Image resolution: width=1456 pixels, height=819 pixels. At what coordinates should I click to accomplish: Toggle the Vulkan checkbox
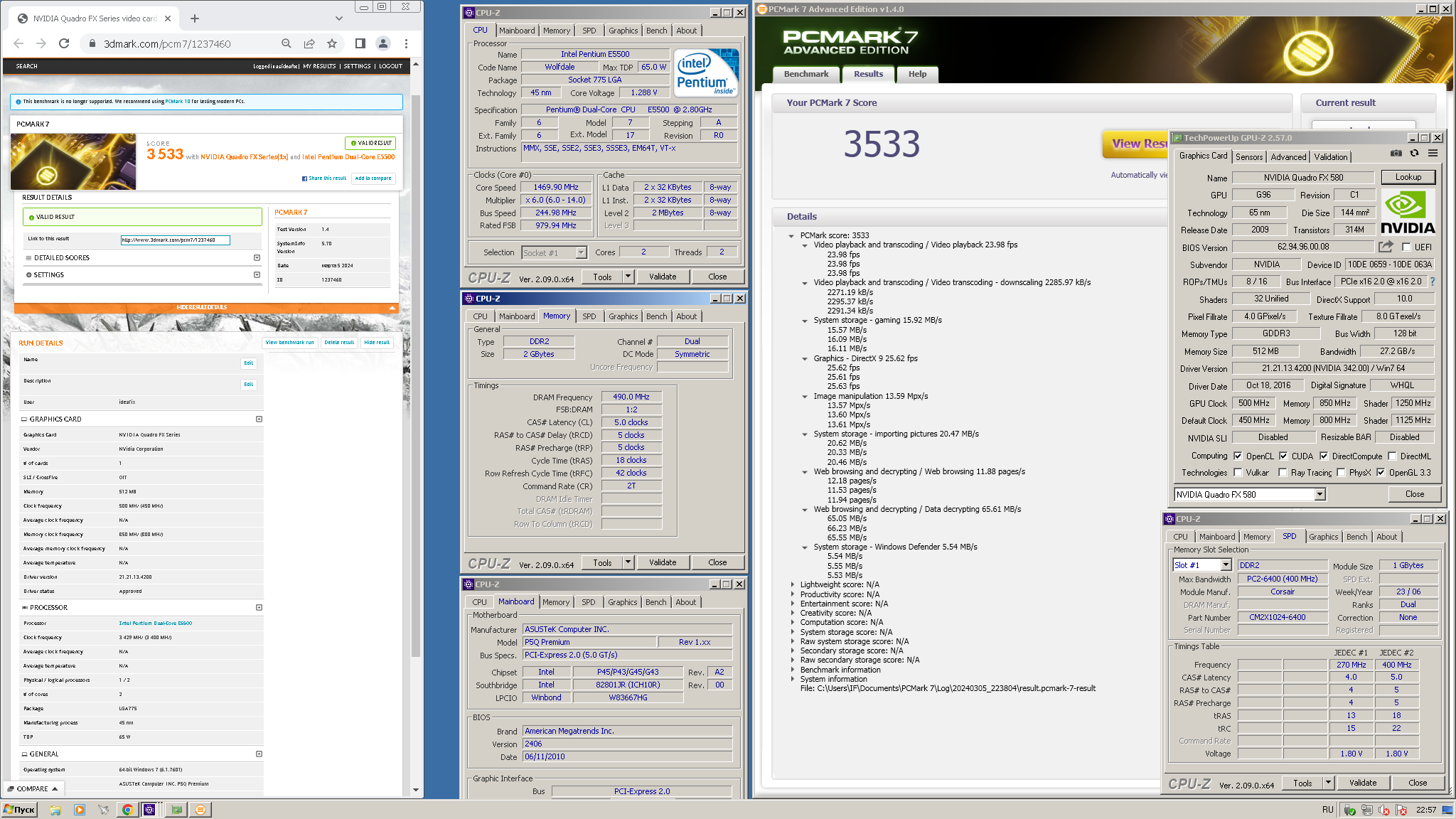pyautogui.click(x=1238, y=473)
